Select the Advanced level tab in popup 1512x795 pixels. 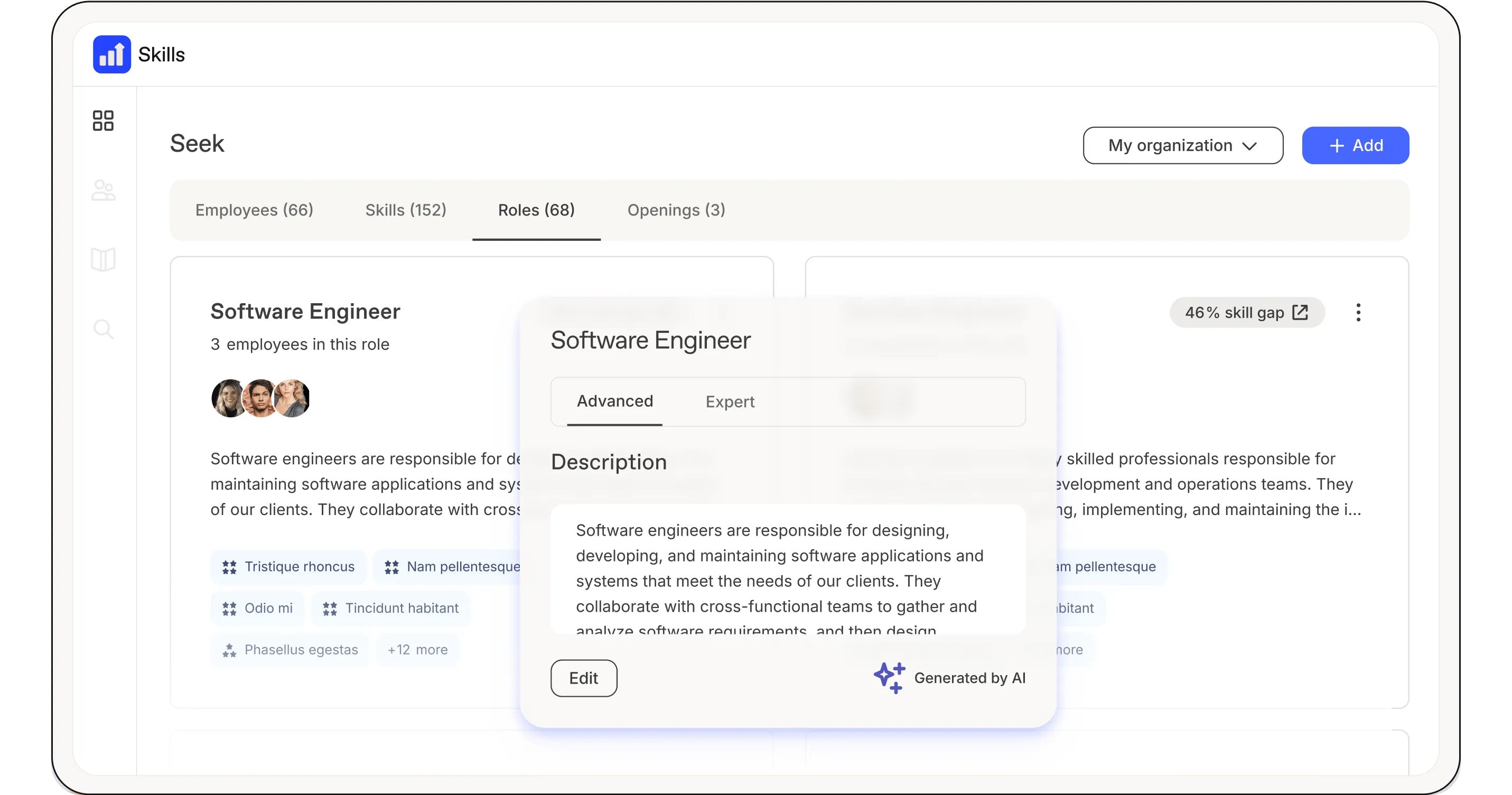coord(614,401)
